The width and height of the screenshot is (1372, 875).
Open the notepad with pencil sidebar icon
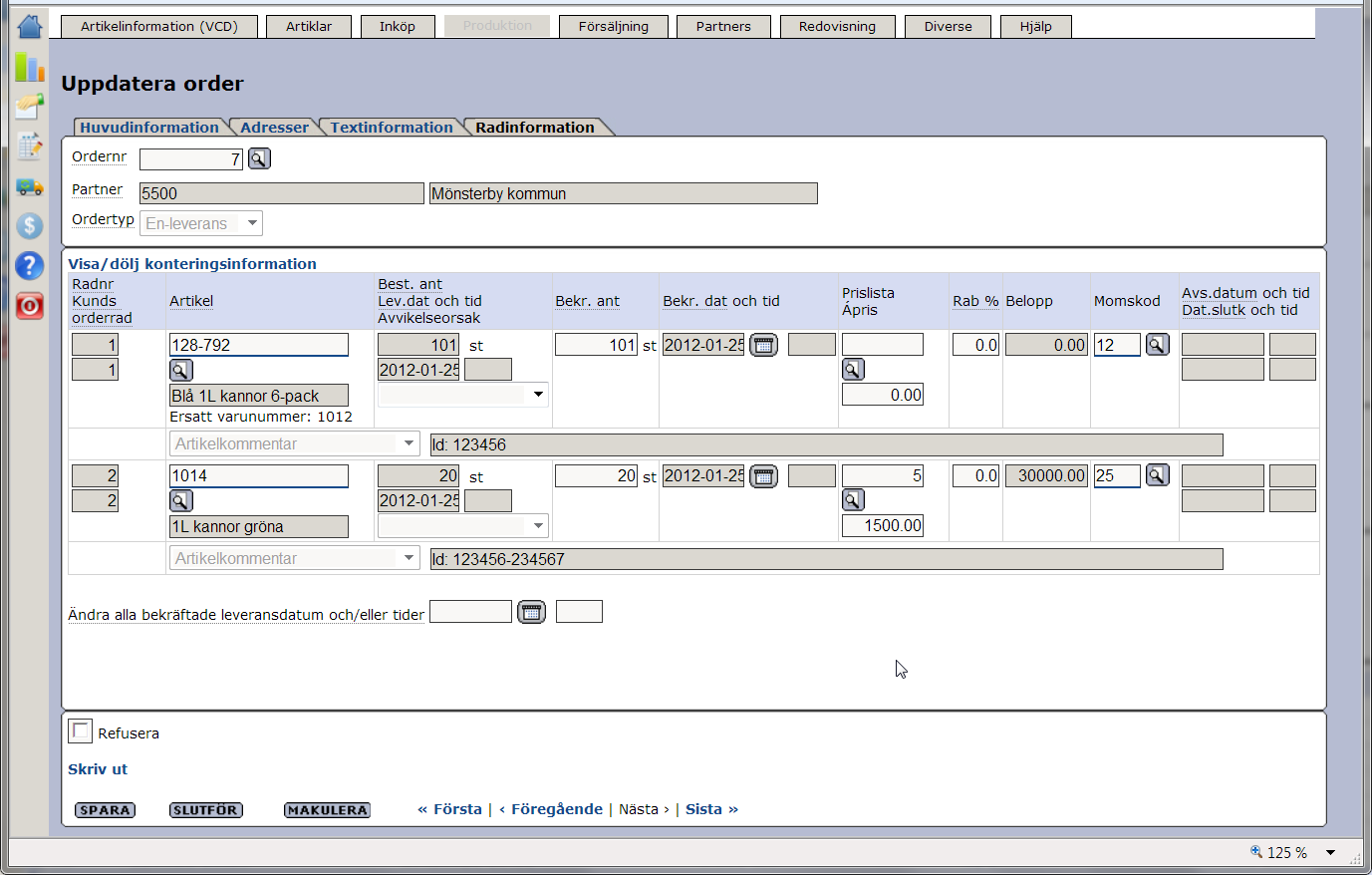point(30,146)
